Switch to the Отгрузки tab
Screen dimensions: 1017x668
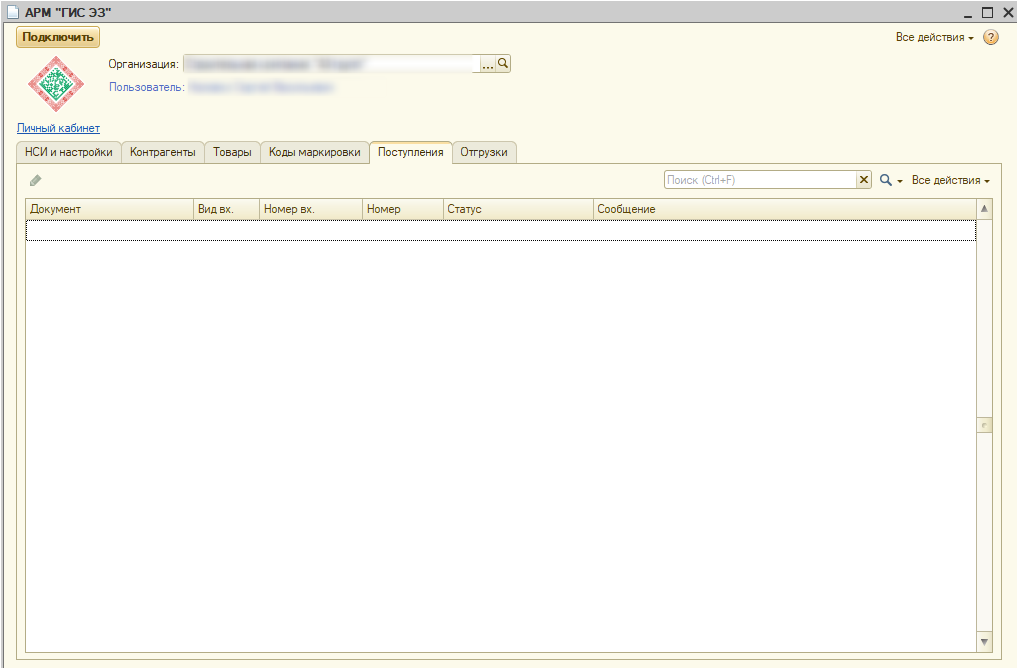[484, 152]
